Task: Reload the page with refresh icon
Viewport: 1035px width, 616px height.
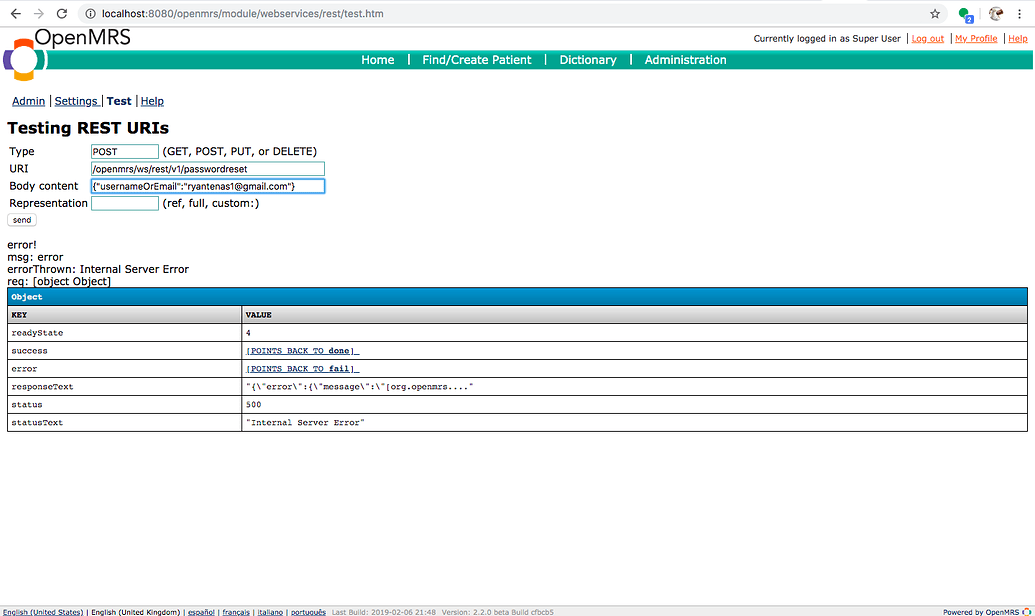Action: 62,14
